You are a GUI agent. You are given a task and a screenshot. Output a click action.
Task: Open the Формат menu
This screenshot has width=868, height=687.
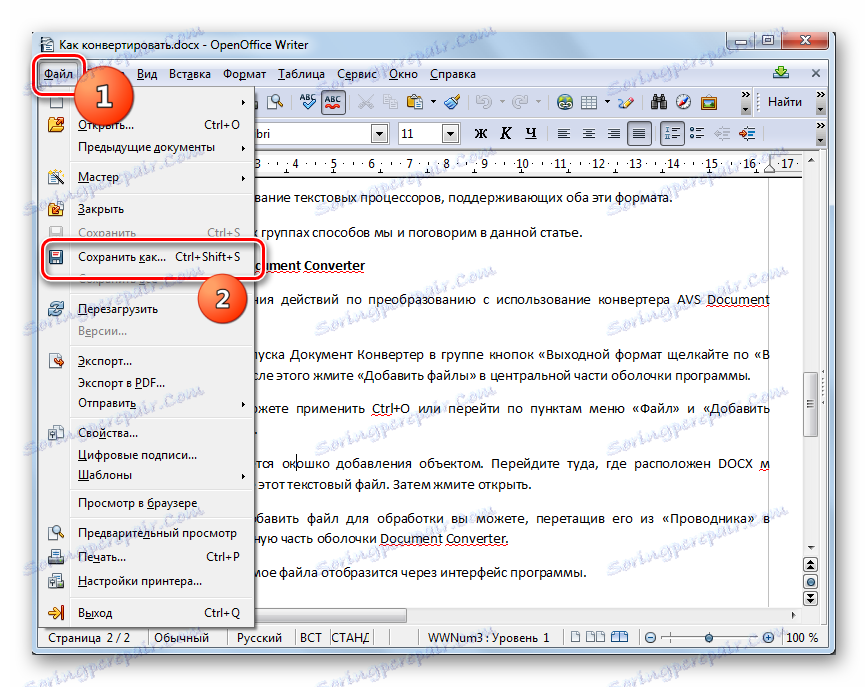(244, 74)
